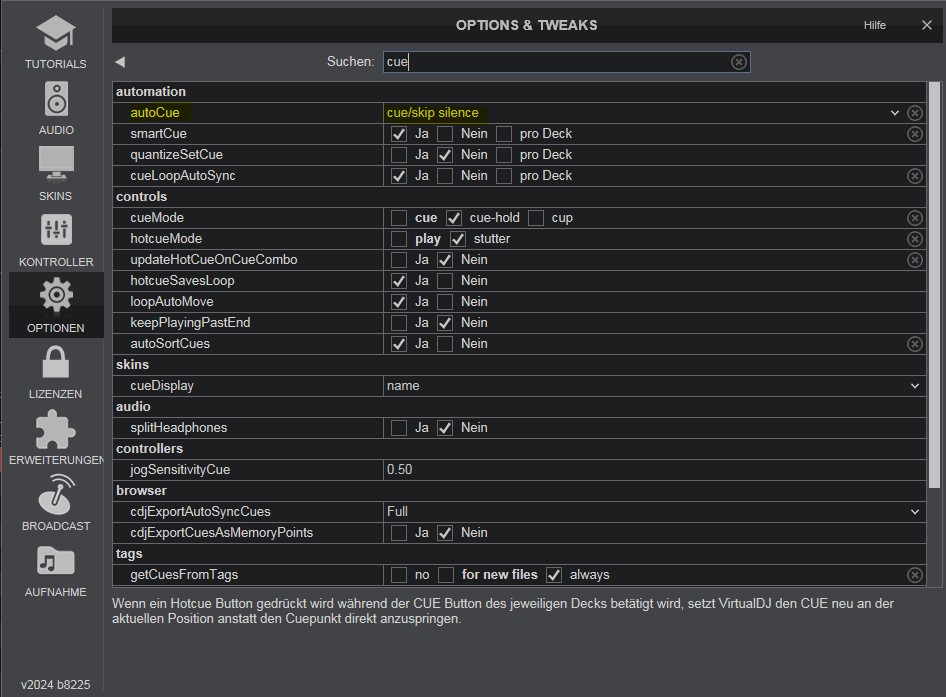Set loopAutoMove to Nein
Image resolution: width=946 pixels, height=697 pixels.
coord(445,302)
